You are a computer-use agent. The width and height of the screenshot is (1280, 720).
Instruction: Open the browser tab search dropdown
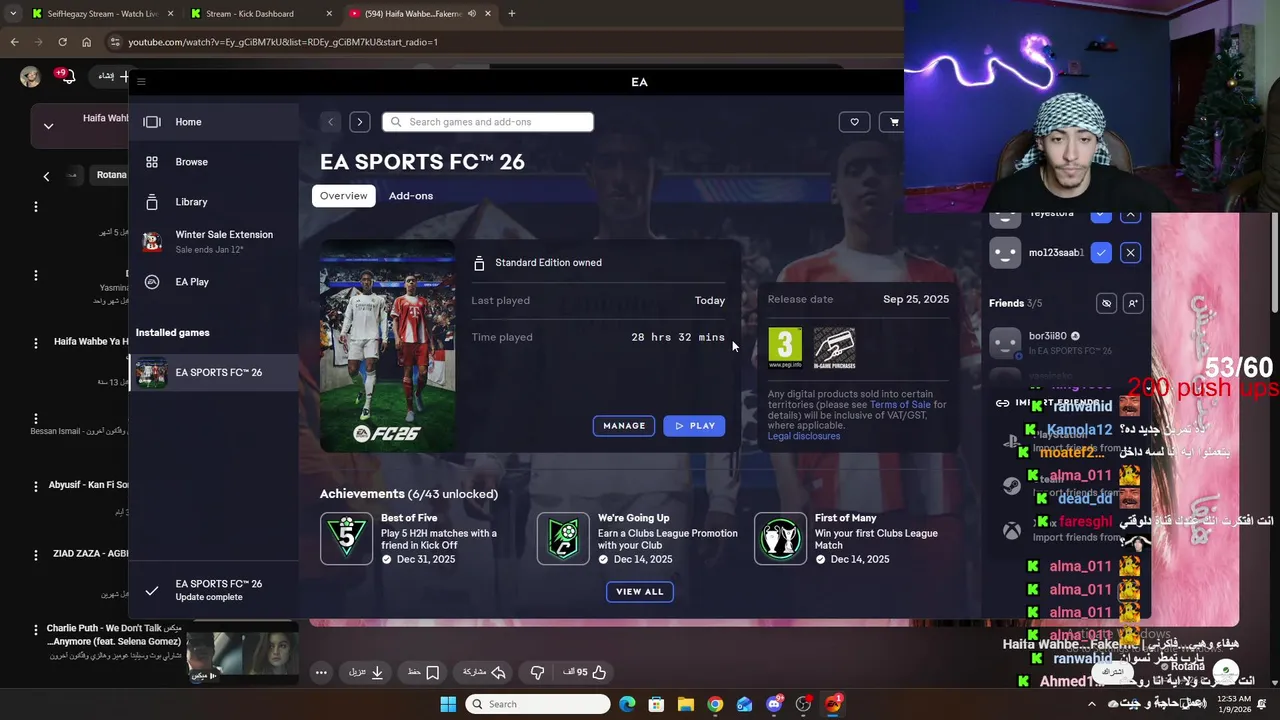pos(13,14)
